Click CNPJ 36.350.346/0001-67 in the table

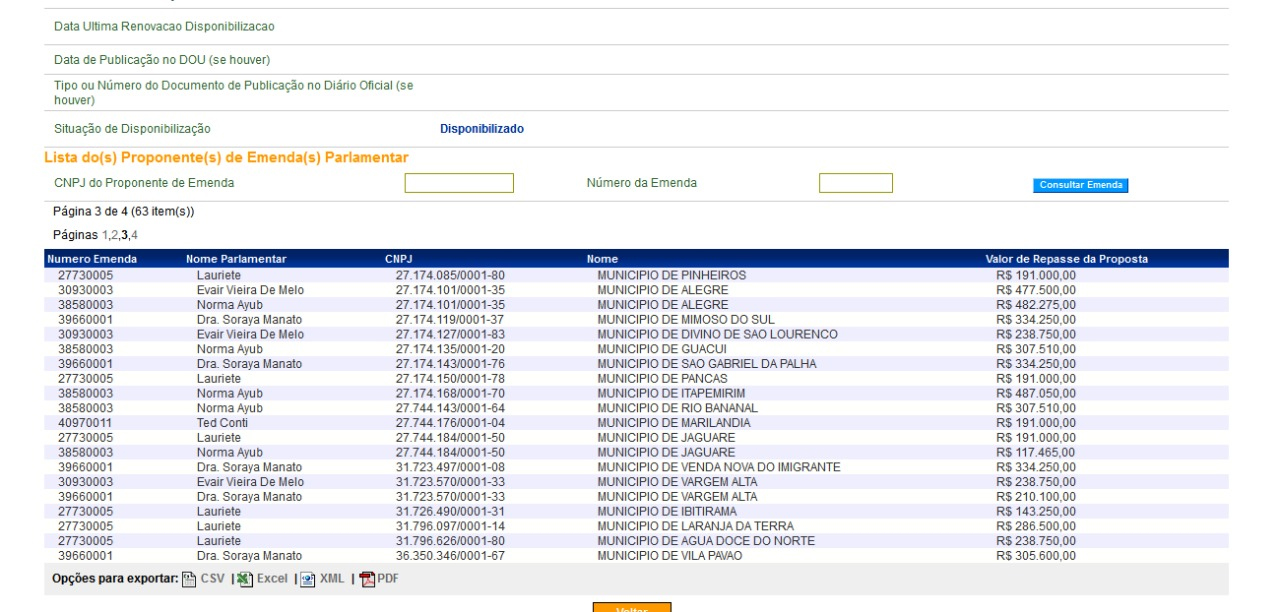(450, 555)
